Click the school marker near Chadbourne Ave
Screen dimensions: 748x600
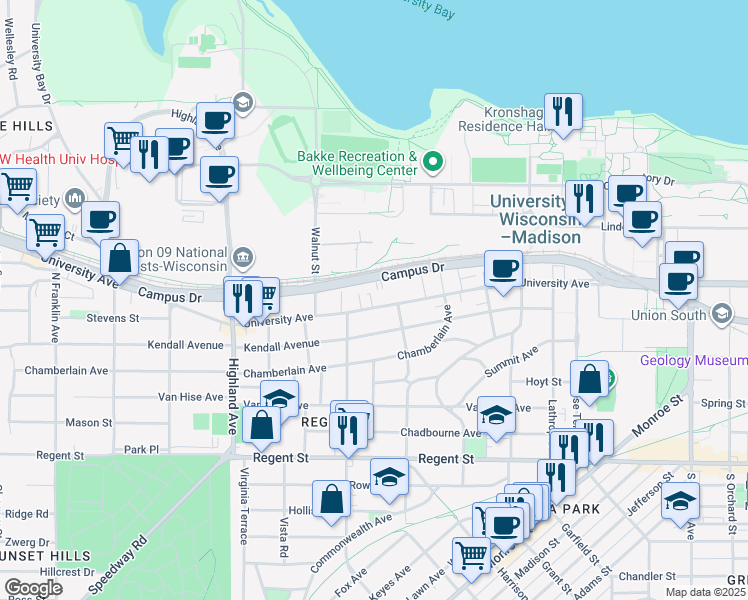tap(495, 415)
